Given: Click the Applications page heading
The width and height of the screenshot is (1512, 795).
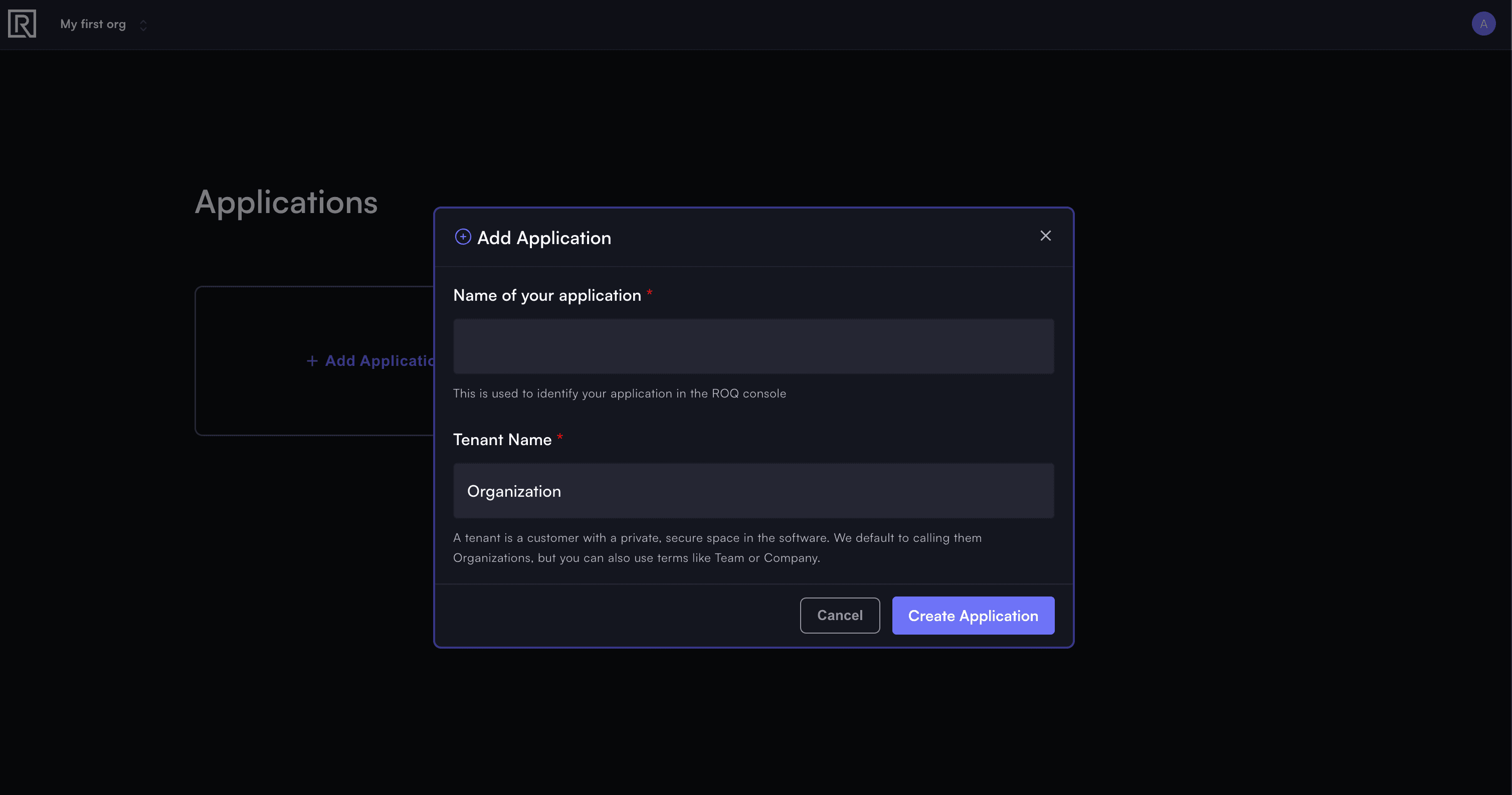Looking at the screenshot, I should [x=286, y=203].
